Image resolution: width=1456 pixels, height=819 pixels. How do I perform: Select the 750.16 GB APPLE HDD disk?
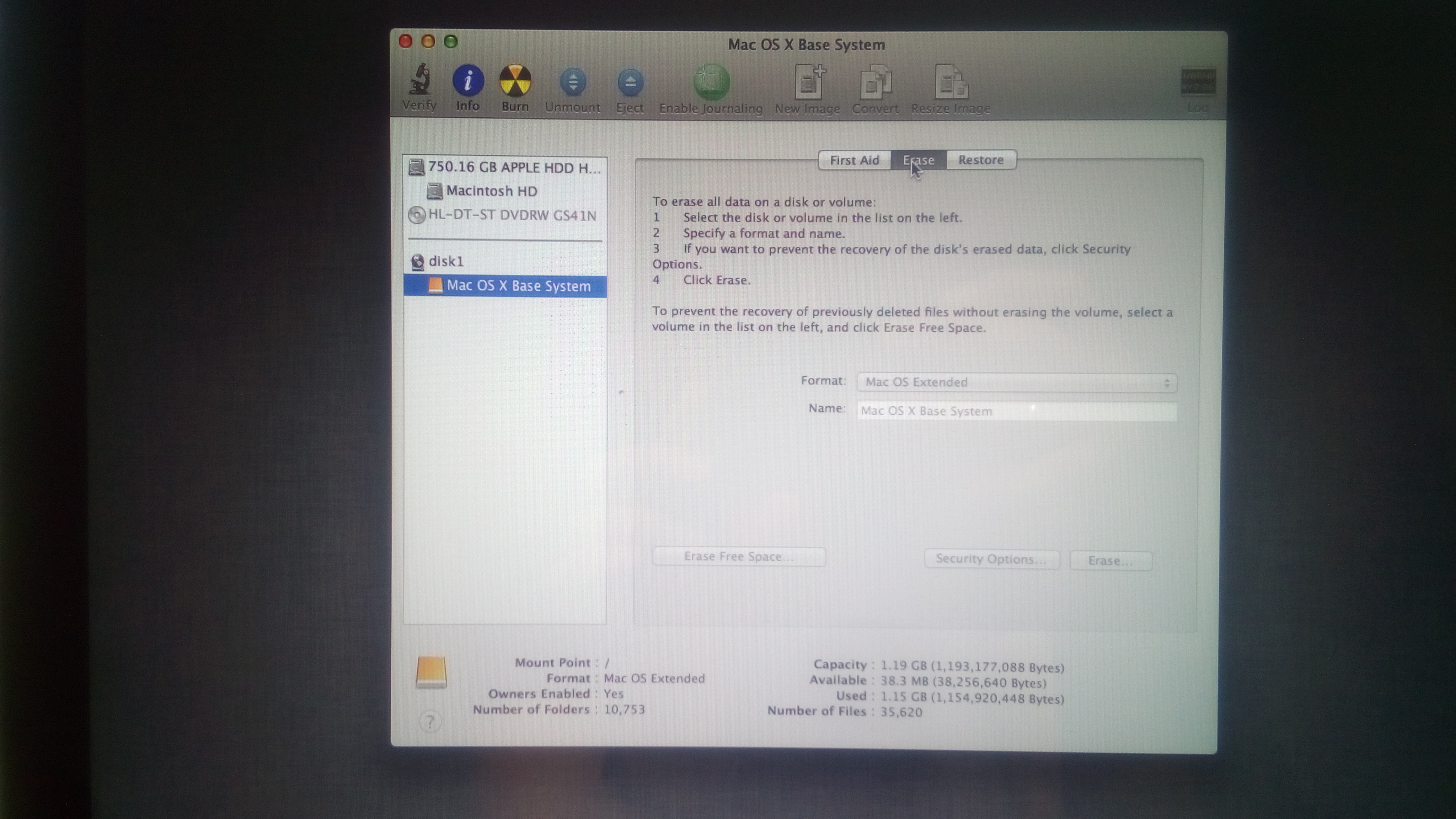tap(513, 167)
